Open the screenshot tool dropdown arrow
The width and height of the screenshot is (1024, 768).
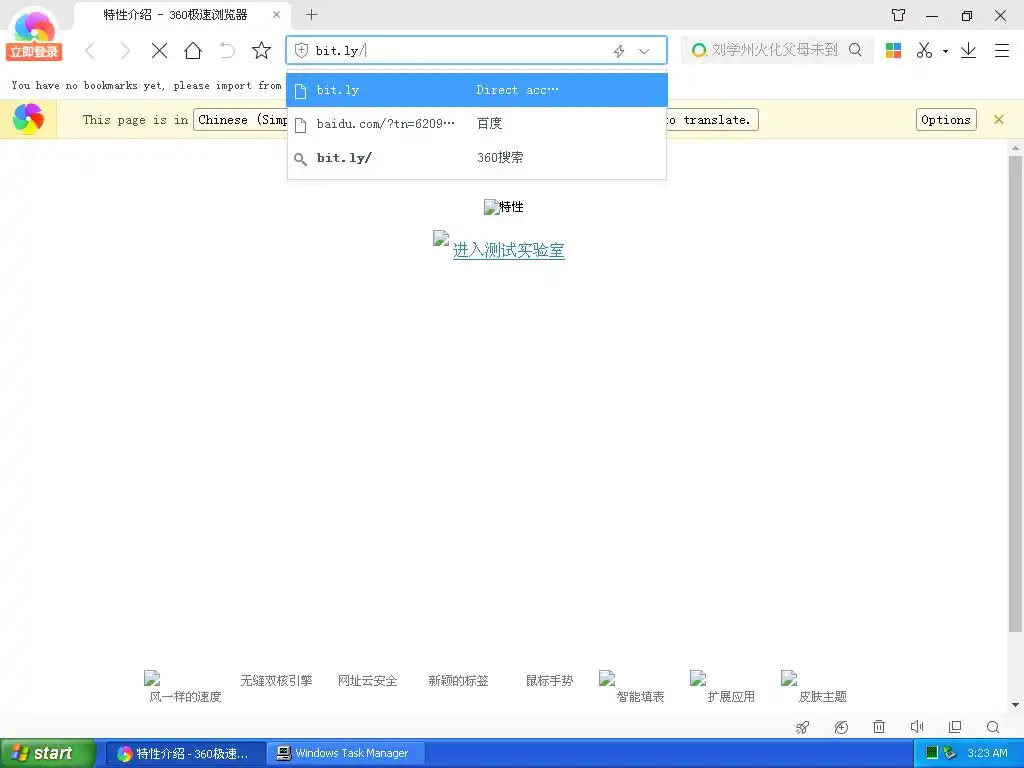(x=945, y=51)
